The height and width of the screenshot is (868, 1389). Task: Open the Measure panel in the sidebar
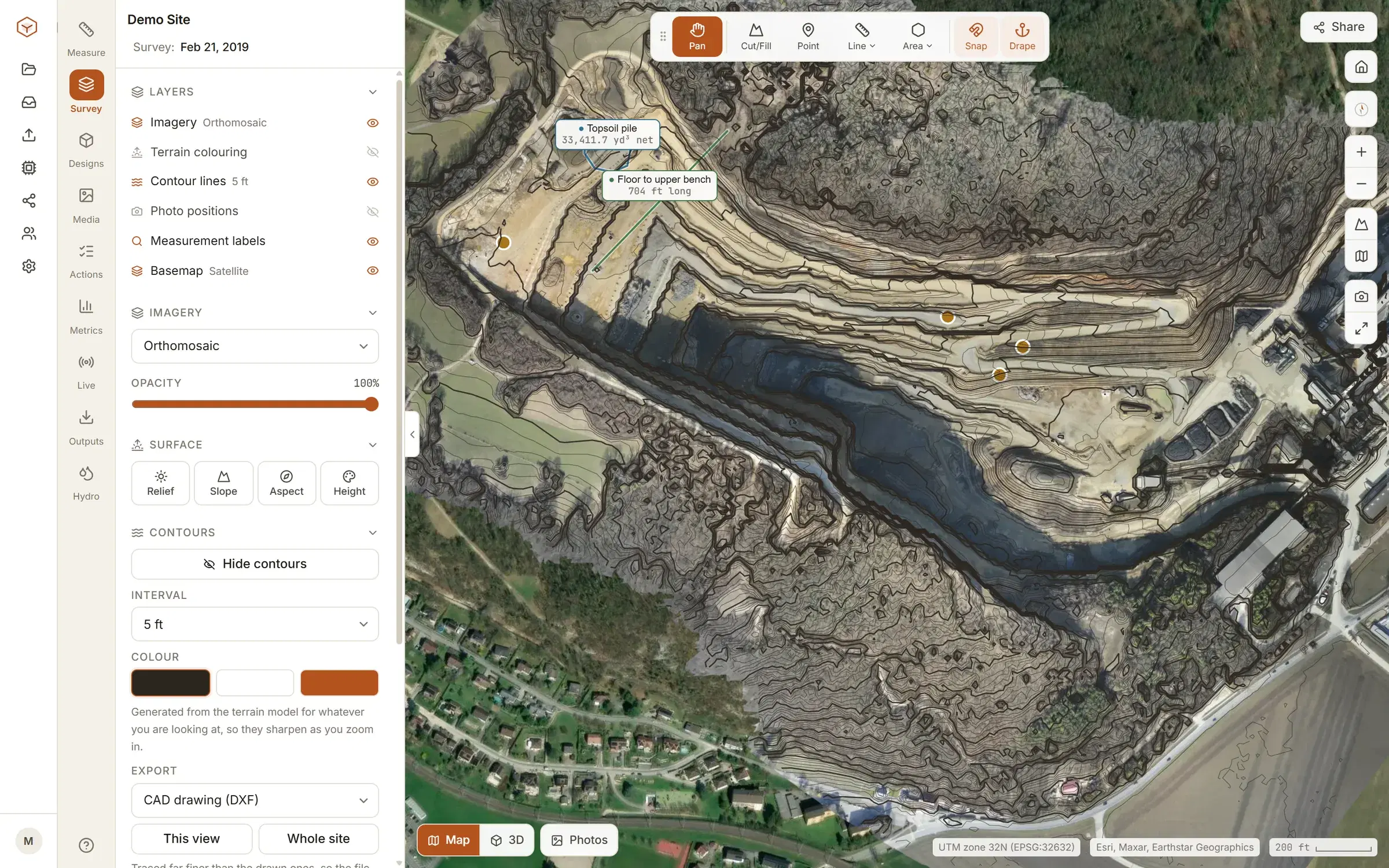point(86,39)
